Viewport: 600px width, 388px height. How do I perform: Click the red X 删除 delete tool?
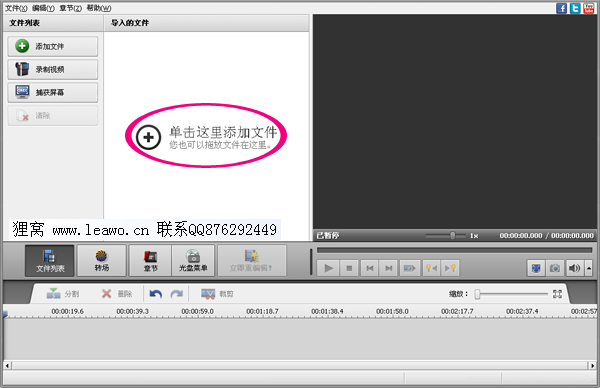point(117,294)
